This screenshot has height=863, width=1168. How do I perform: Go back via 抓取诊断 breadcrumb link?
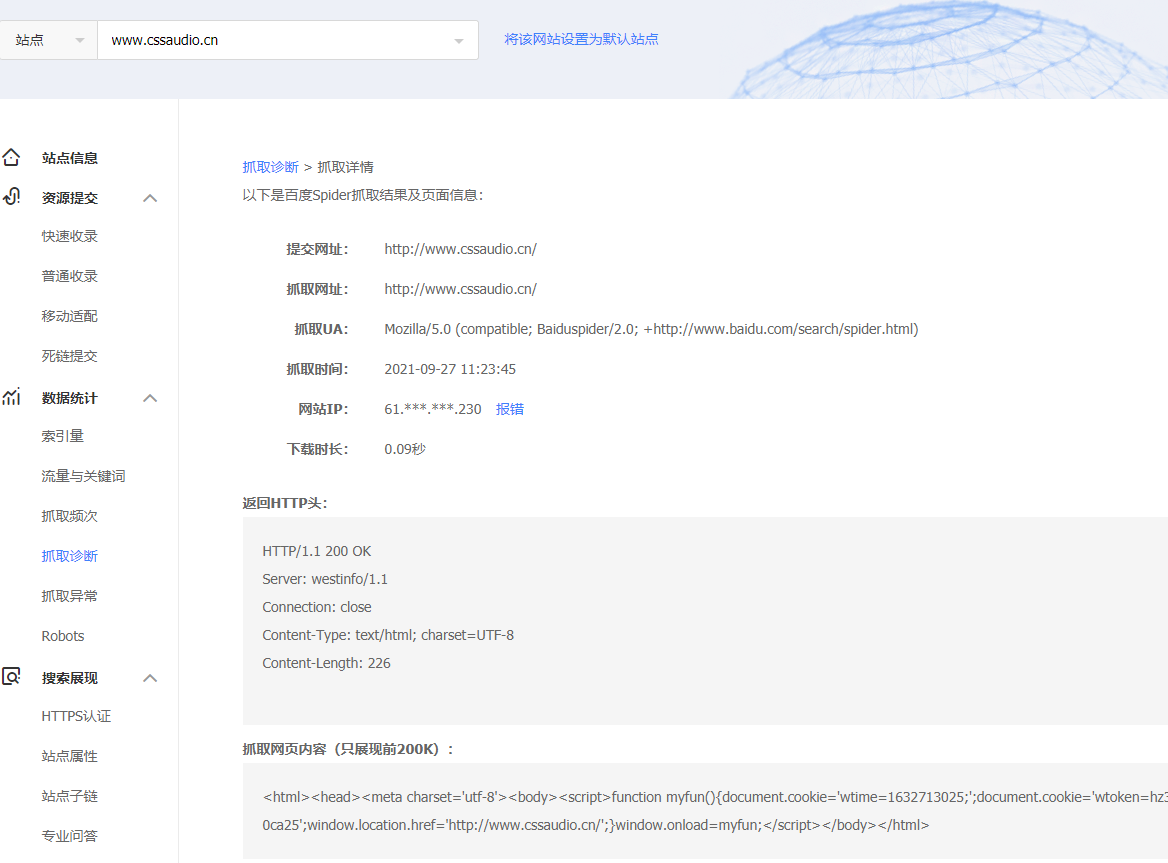pos(270,167)
